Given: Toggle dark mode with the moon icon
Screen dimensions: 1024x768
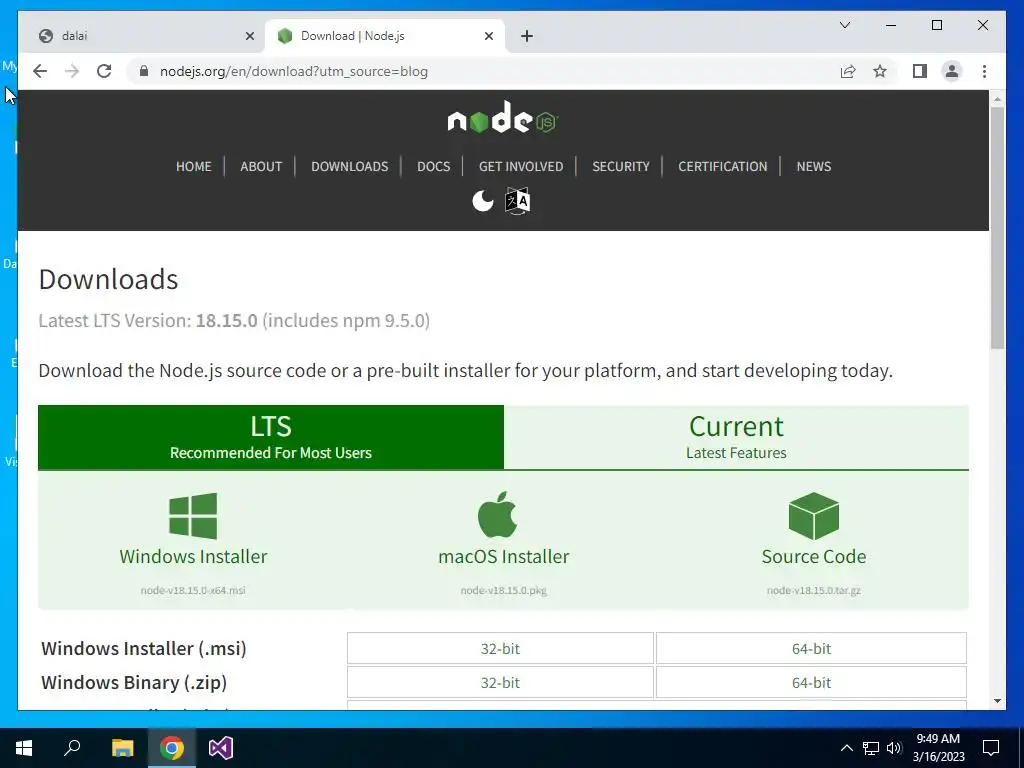Looking at the screenshot, I should (x=483, y=200).
